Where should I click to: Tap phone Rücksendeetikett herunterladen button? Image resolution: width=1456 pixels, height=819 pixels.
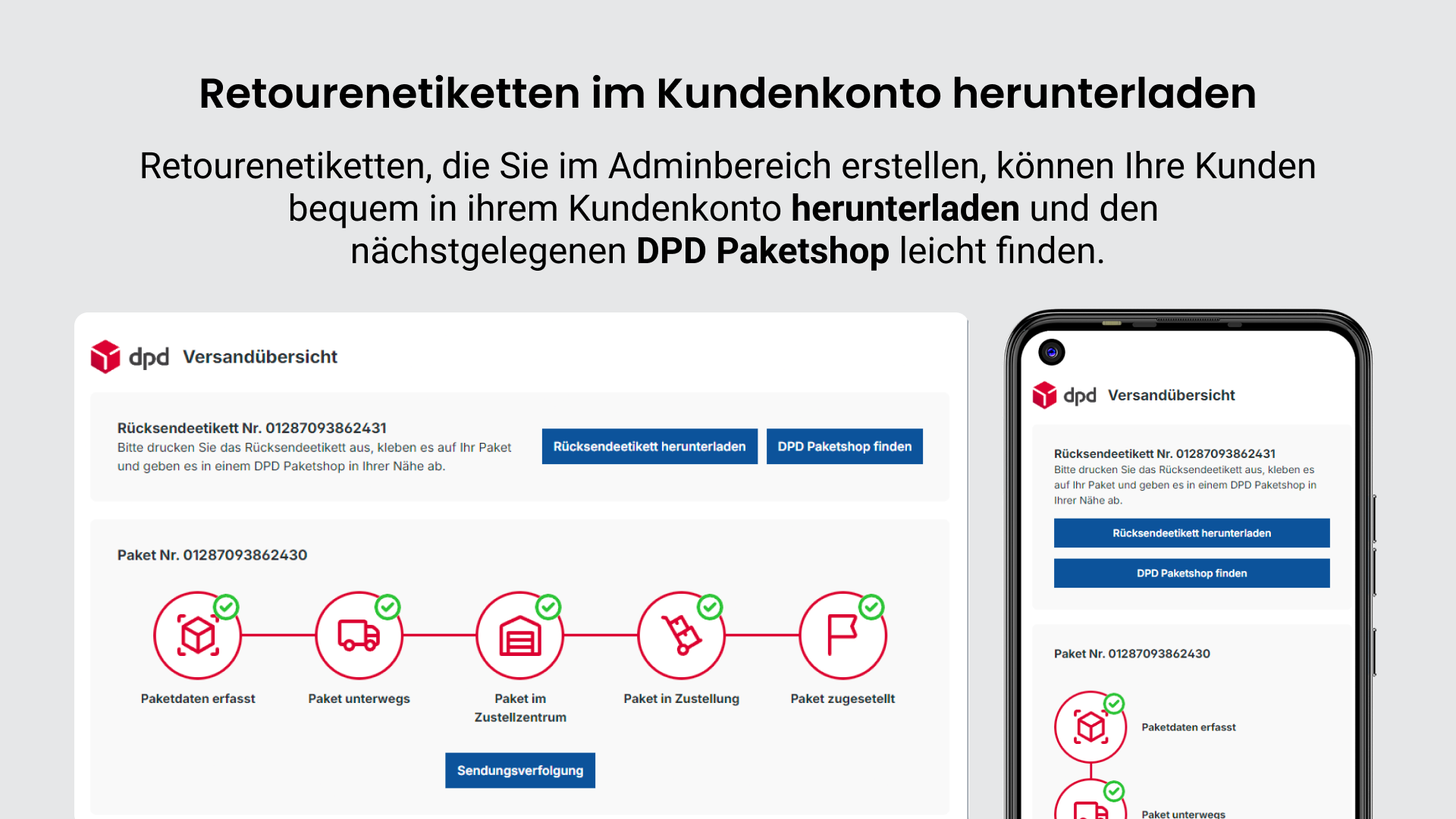point(1192,533)
